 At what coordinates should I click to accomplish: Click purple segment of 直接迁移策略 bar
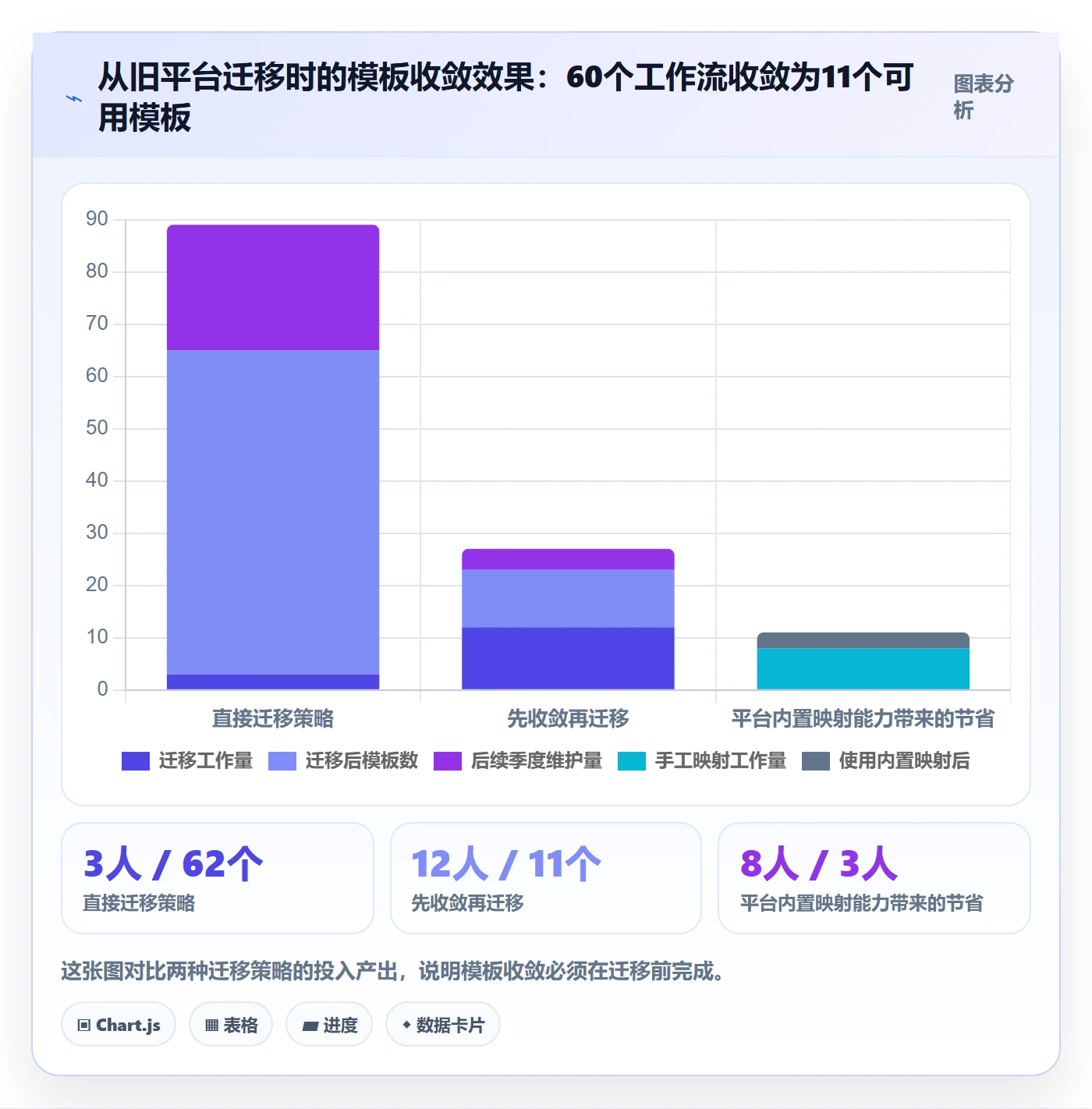pyautogui.click(x=273, y=288)
